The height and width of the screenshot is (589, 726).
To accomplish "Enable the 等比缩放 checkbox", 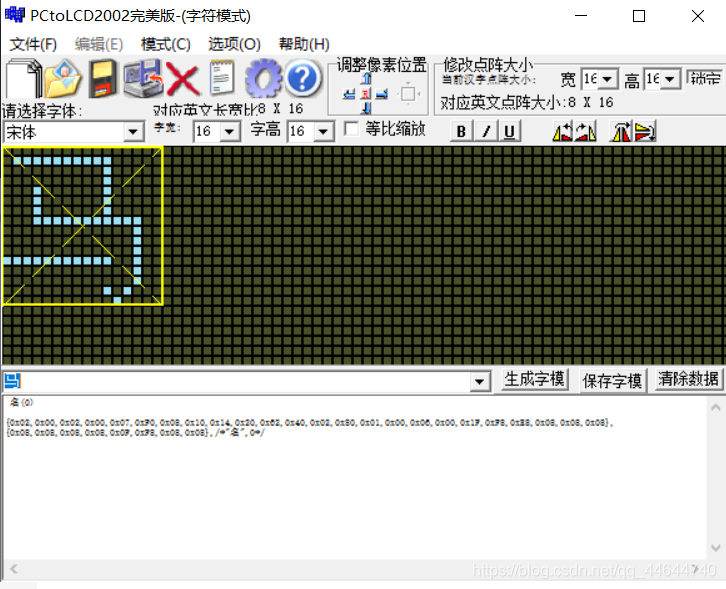I will (351, 129).
